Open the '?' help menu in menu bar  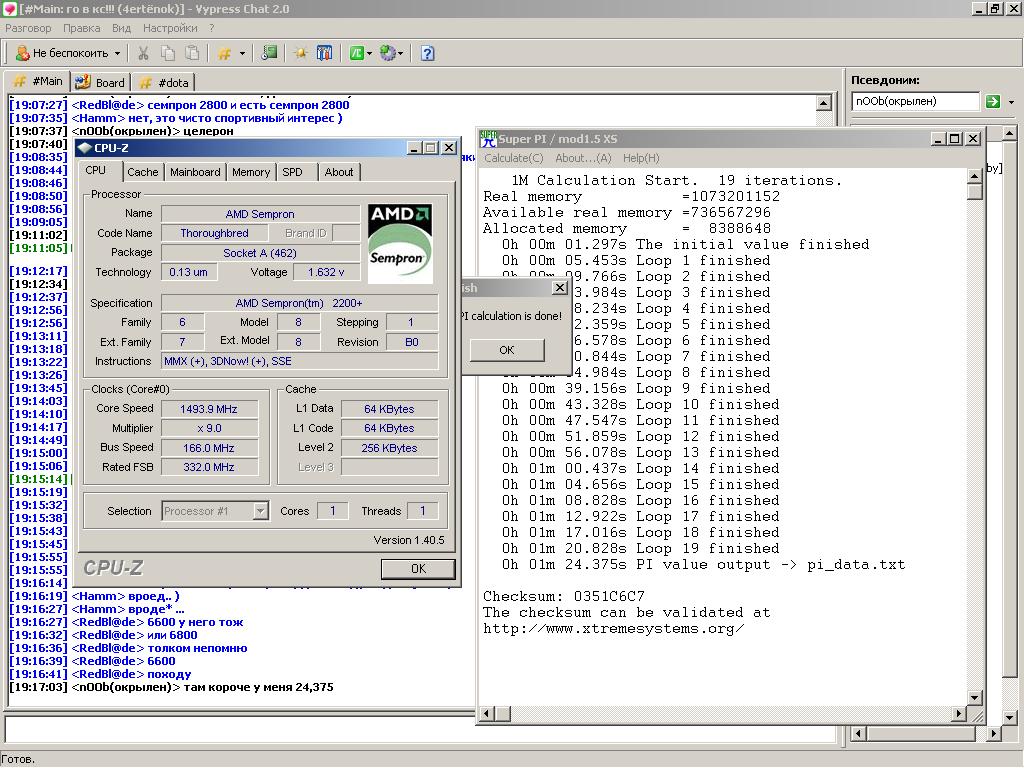212,28
